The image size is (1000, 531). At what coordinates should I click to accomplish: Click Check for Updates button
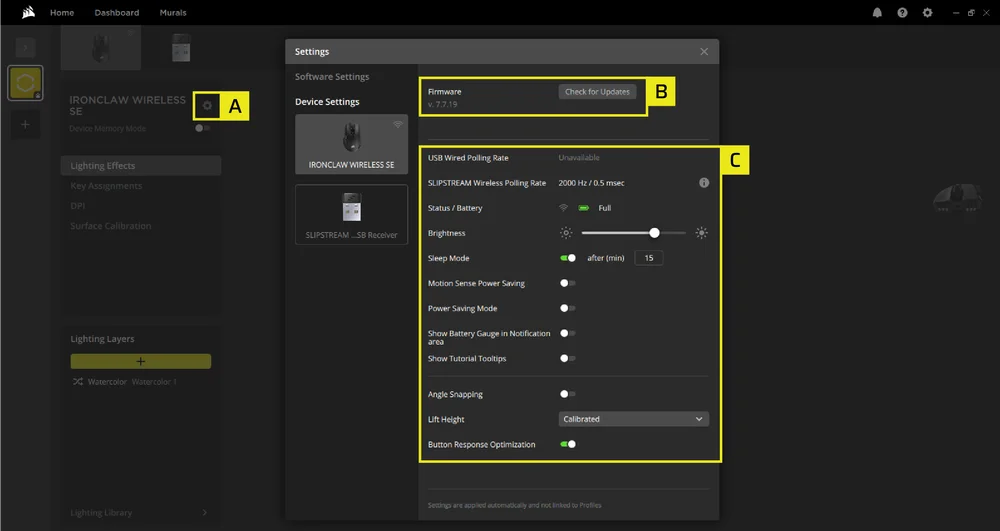pos(597,92)
